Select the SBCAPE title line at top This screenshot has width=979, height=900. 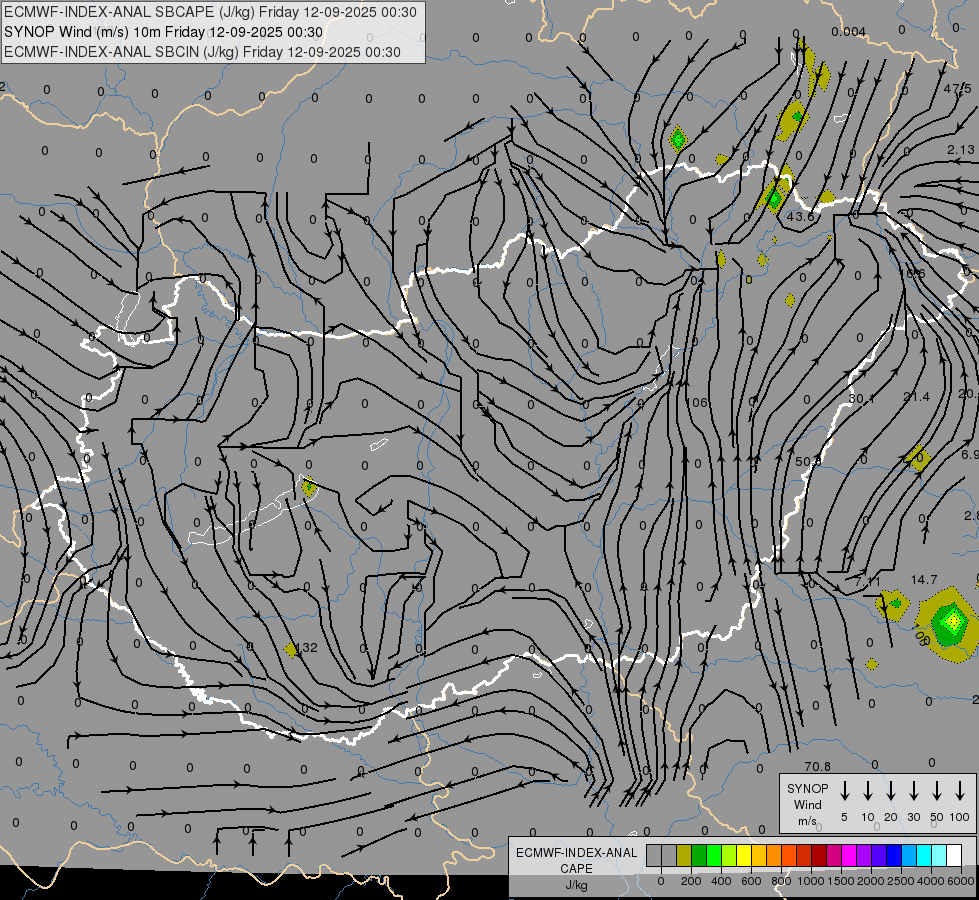pyautogui.click(x=210, y=12)
